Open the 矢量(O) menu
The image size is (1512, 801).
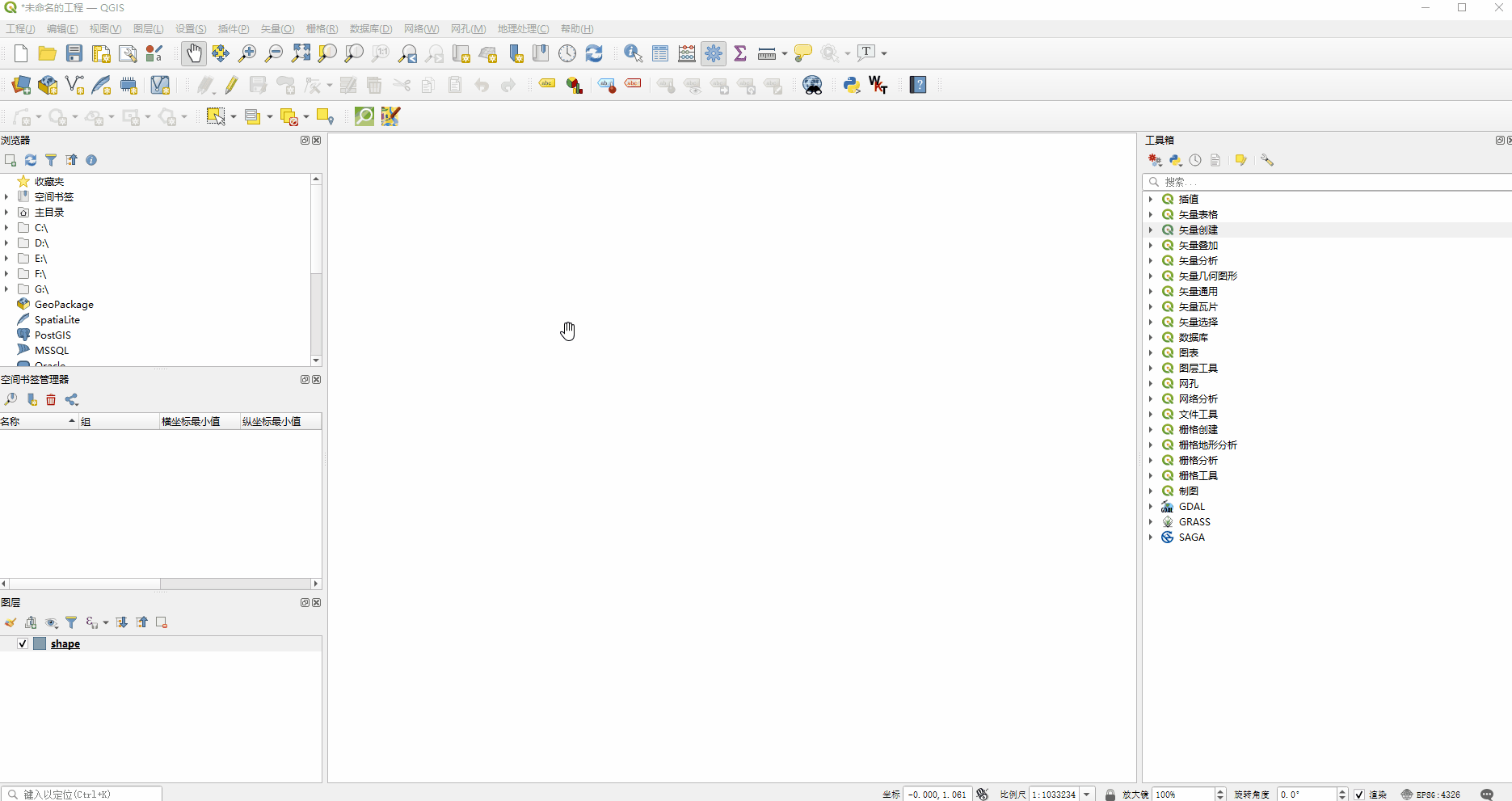(277, 29)
